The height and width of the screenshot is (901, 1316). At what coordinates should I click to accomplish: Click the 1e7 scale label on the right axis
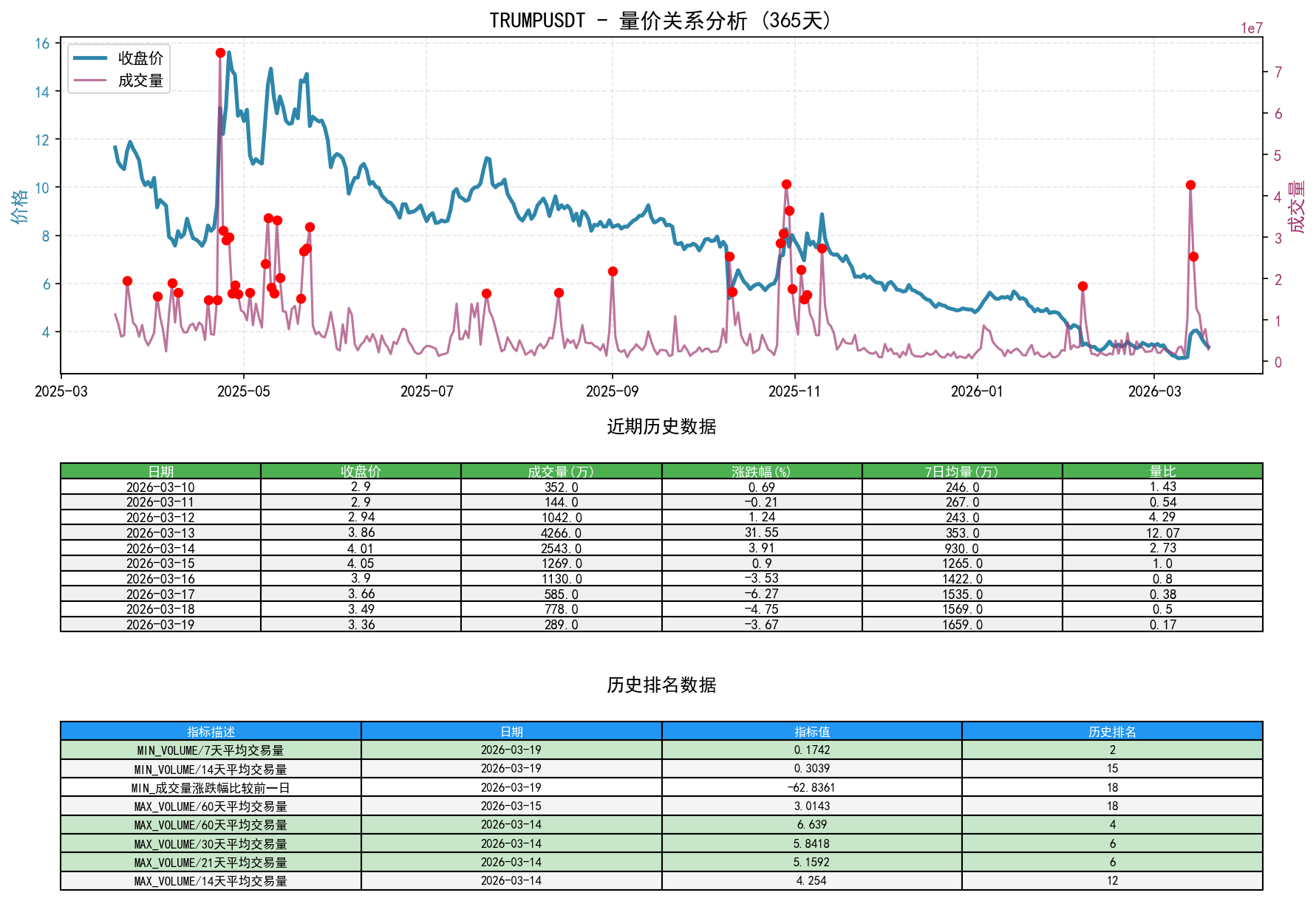(1251, 29)
